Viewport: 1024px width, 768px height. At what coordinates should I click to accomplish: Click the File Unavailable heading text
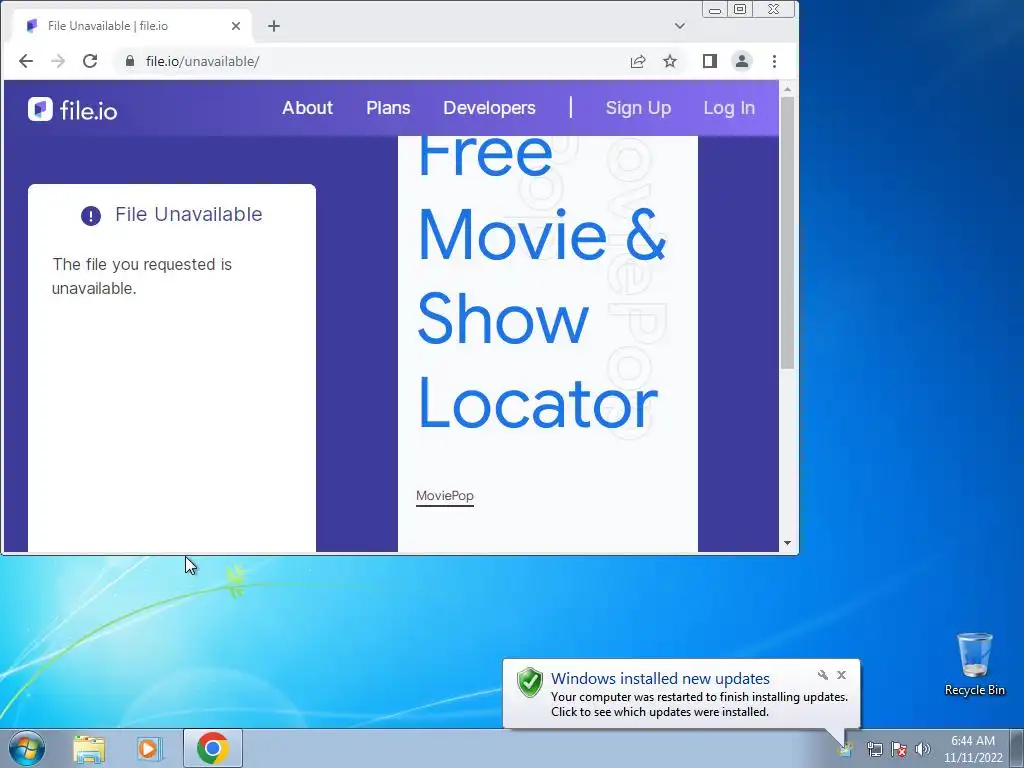click(x=189, y=214)
